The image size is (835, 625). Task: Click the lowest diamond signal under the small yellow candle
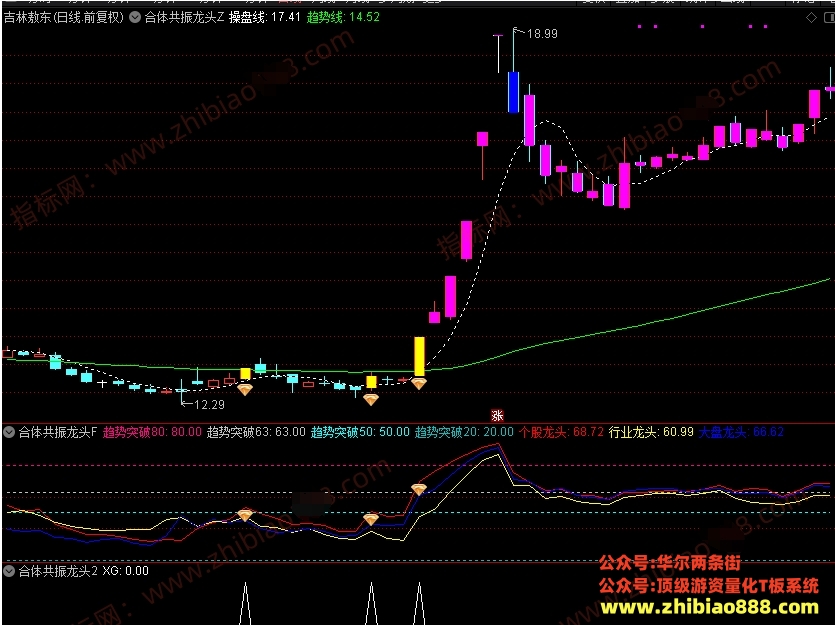[371, 399]
